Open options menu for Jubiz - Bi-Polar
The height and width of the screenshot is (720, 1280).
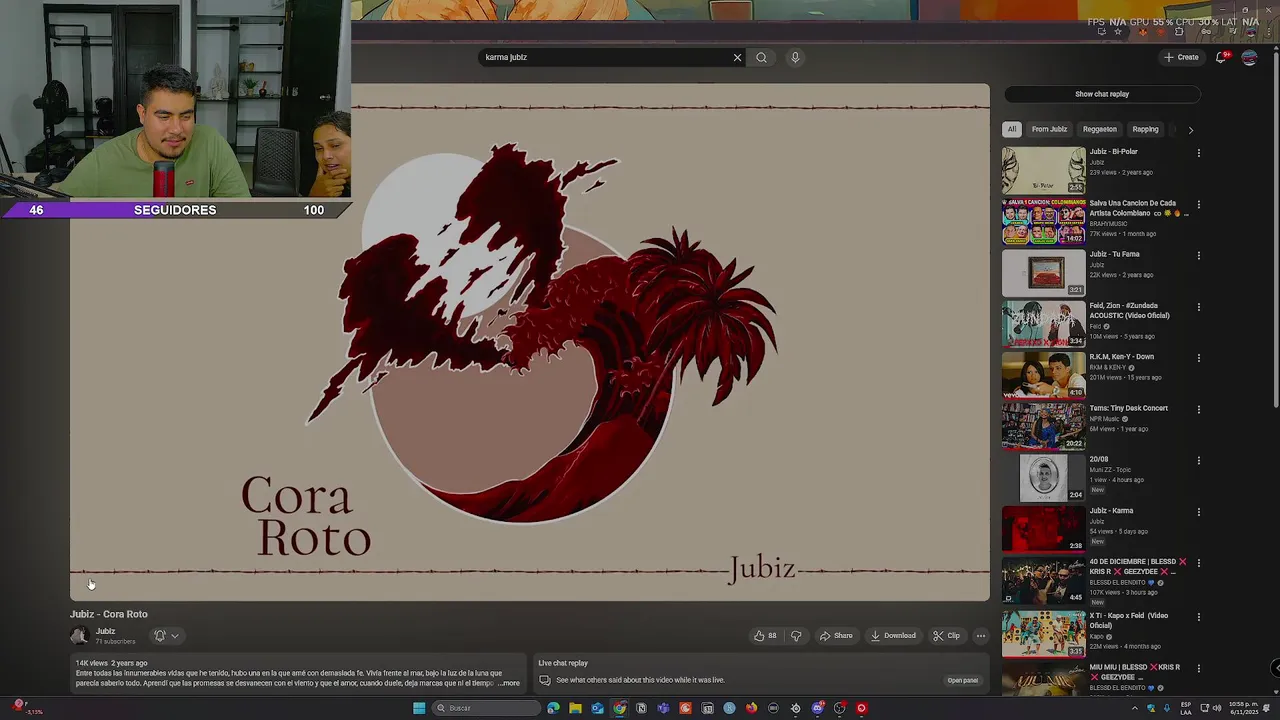[1198, 153]
